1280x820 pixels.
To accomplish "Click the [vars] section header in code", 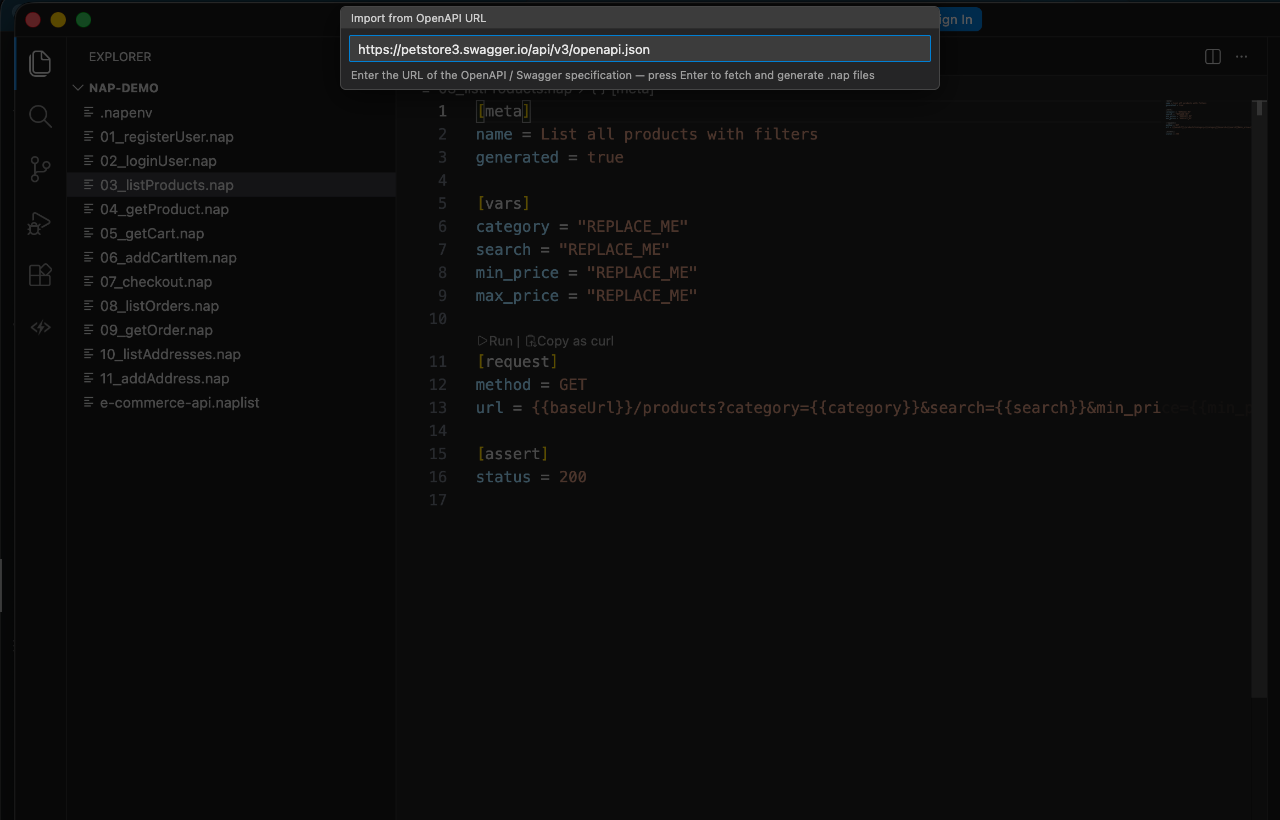I will pos(504,204).
